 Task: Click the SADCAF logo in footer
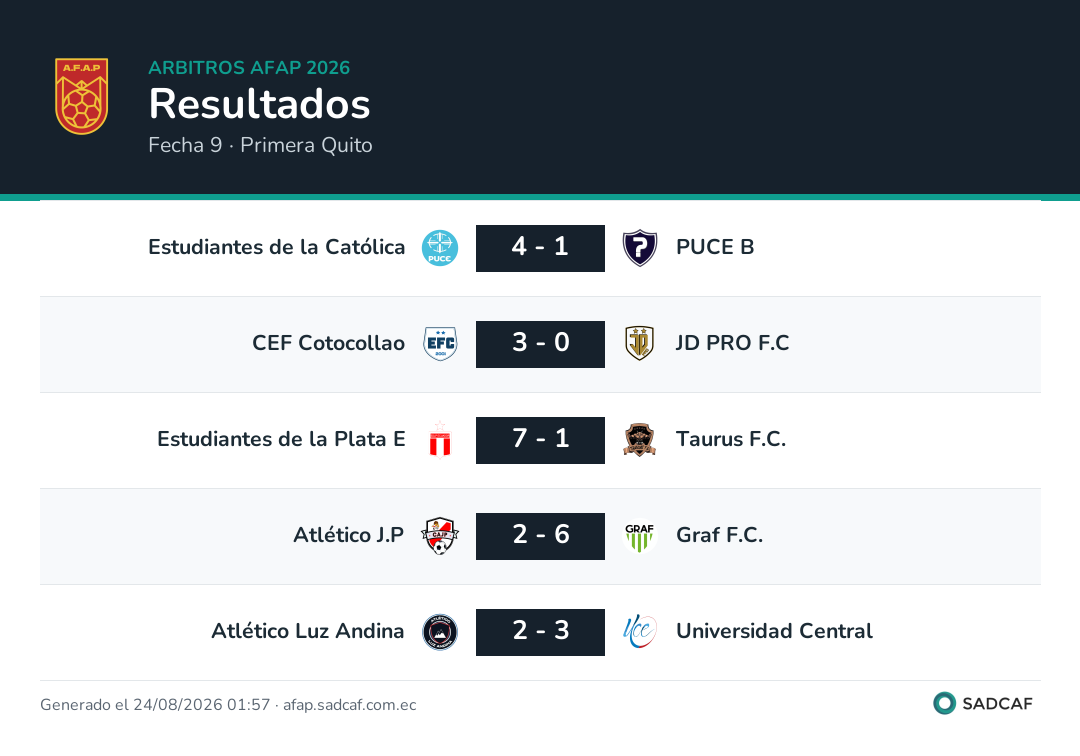pyautogui.click(x=983, y=703)
